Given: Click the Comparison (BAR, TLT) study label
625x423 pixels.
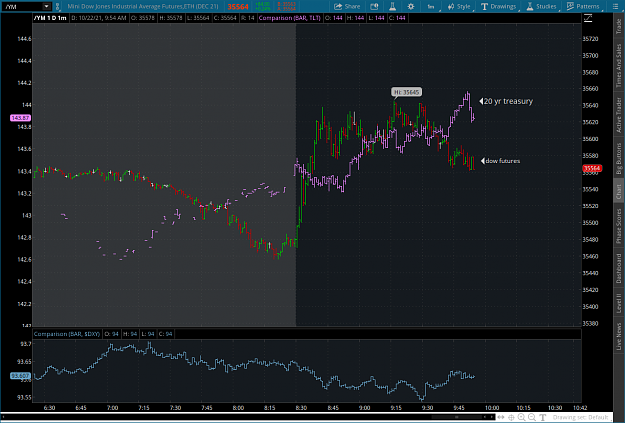Looking at the screenshot, I should pos(289,18).
